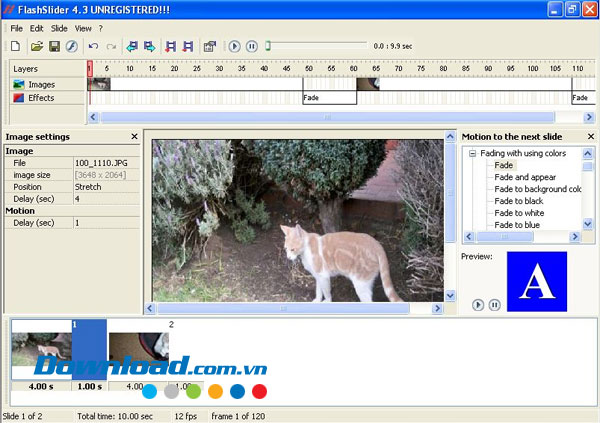Click the move slide right toolbar icon

149,46
